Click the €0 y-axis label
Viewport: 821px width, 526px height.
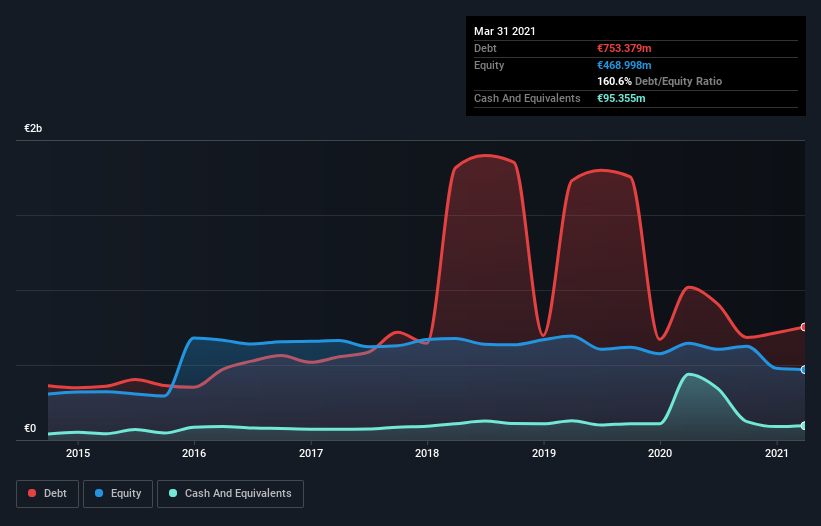point(30,428)
